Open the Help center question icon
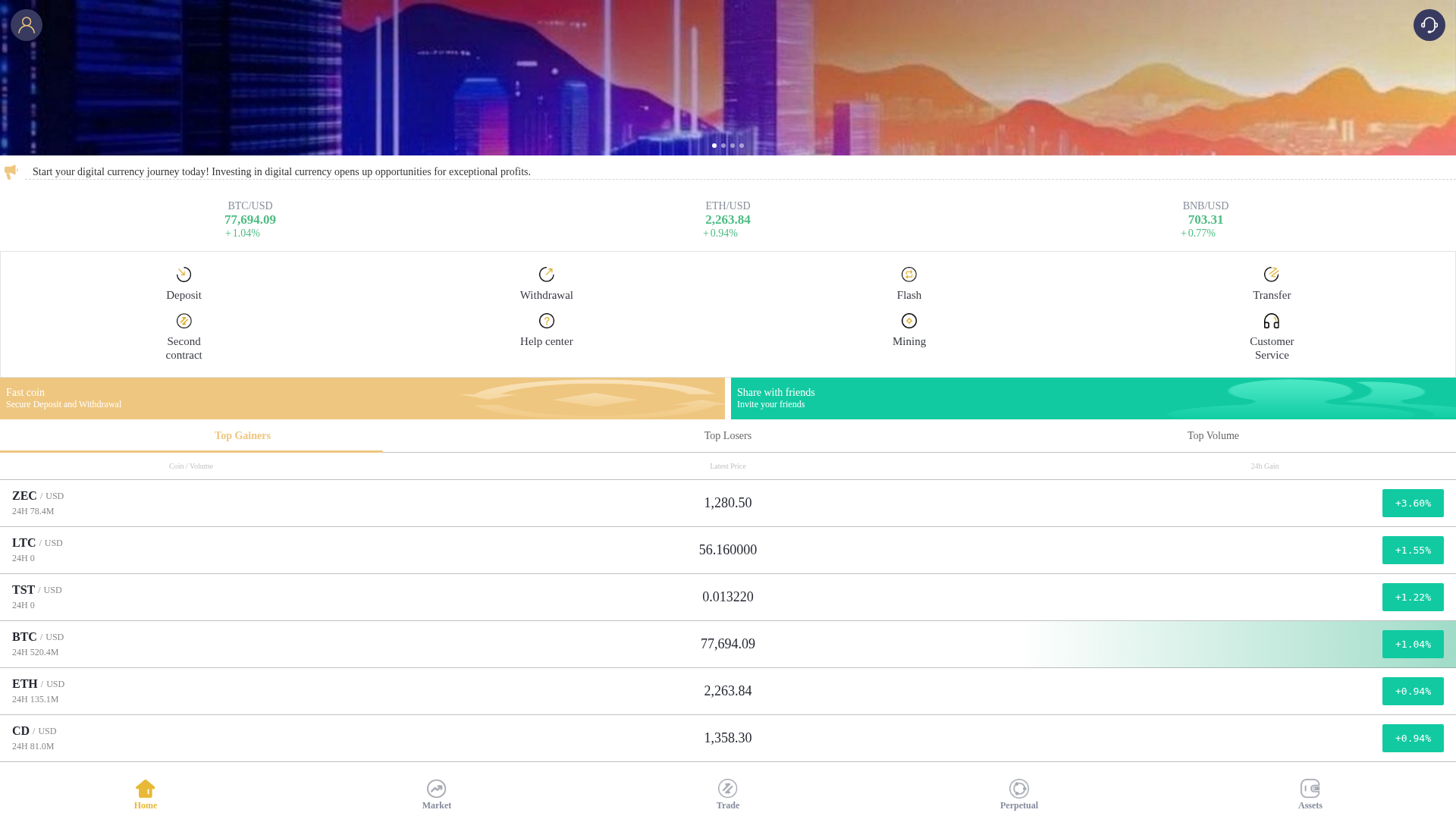The image size is (1456, 819). coord(546,321)
